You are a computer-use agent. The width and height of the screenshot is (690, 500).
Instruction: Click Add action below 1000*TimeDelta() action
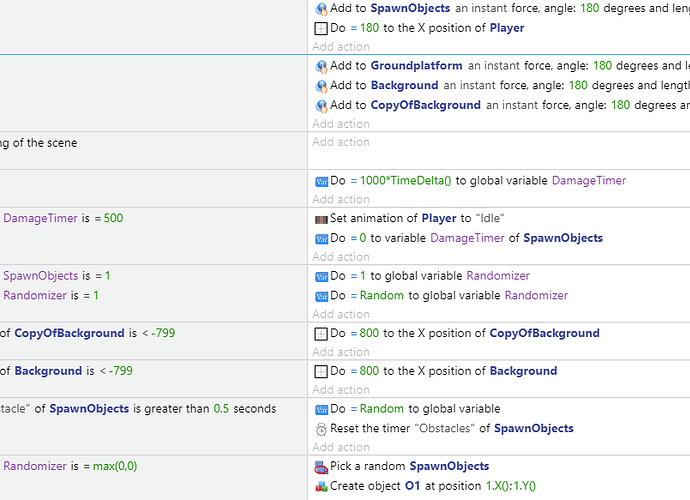(341, 199)
